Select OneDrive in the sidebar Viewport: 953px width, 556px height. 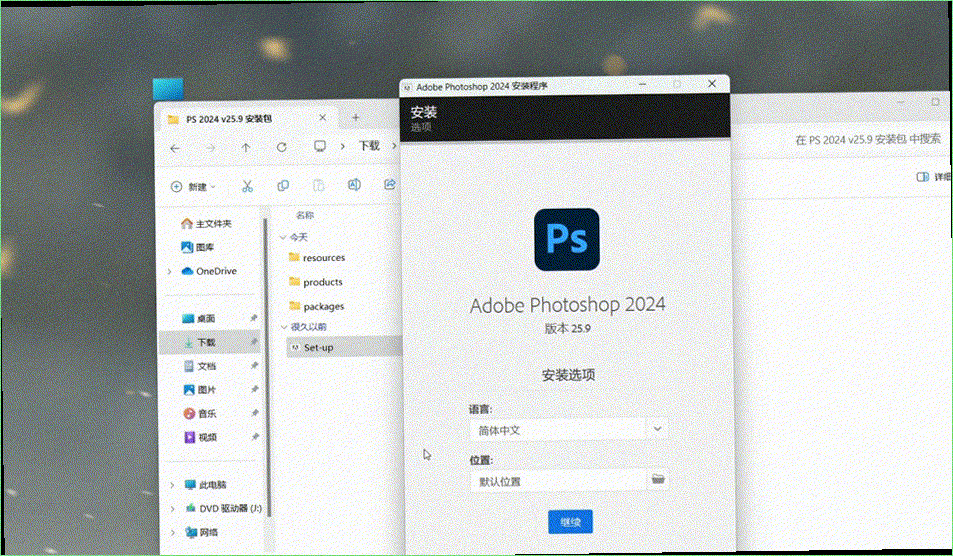[210, 271]
